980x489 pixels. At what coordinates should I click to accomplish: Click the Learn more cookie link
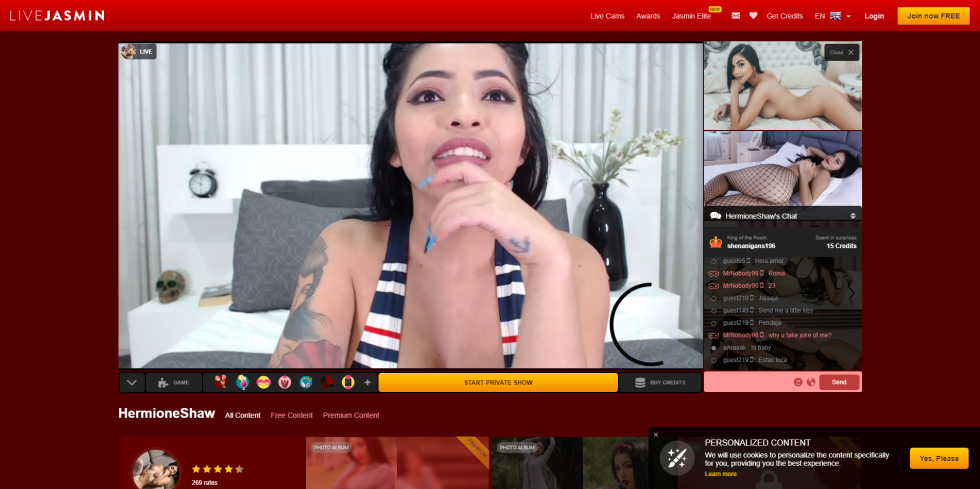click(720, 474)
